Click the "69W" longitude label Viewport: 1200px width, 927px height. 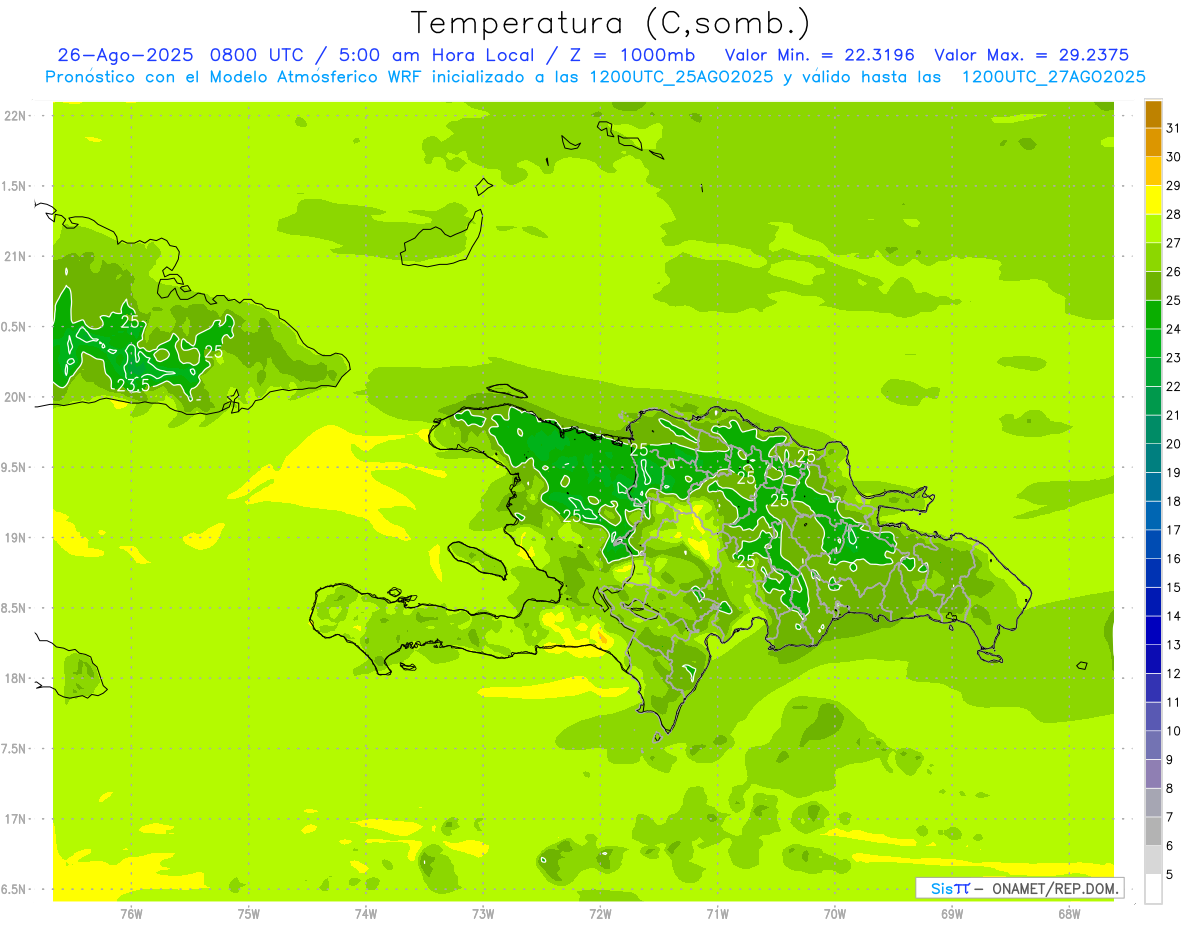coord(952,914)
